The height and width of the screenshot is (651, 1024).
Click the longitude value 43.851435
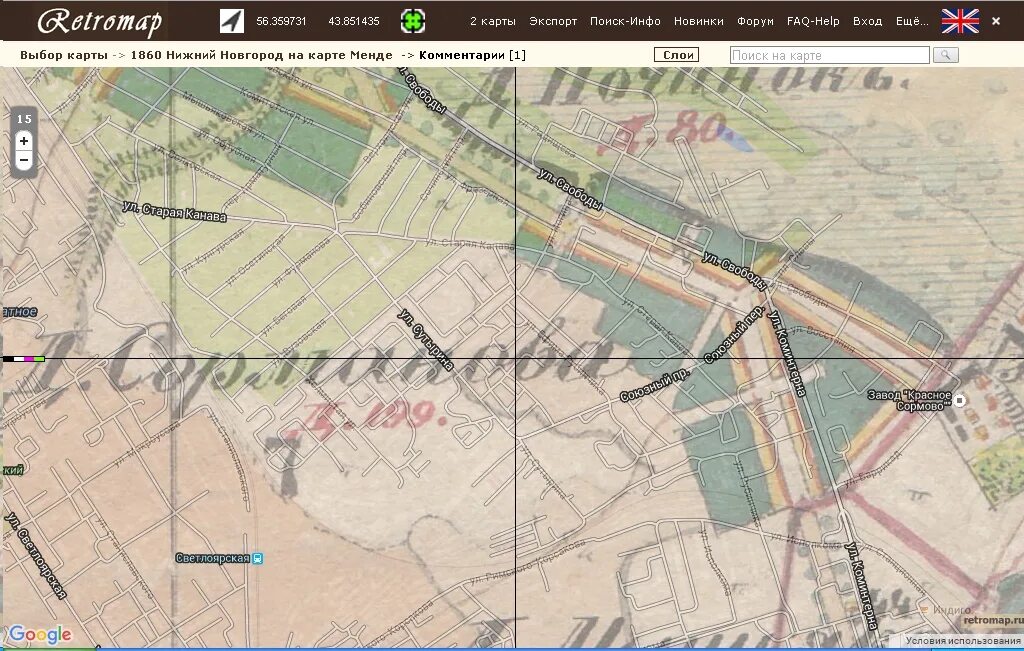click(x=353, y=21)
